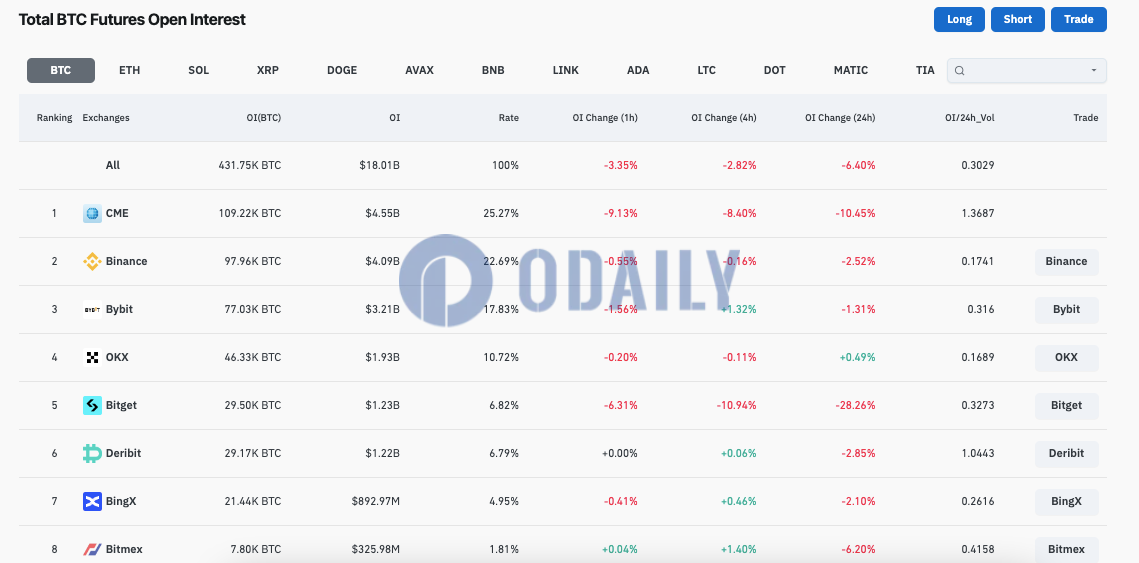Click the Bitget trade button
This screenshot has height=563, width=1139.
pos(1066,405)
